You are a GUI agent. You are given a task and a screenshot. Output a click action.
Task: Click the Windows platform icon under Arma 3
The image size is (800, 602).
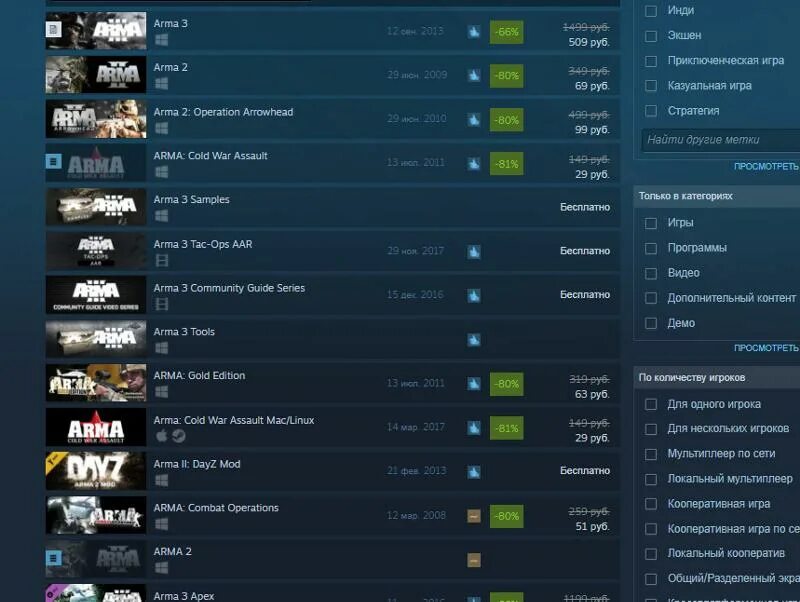161,40
